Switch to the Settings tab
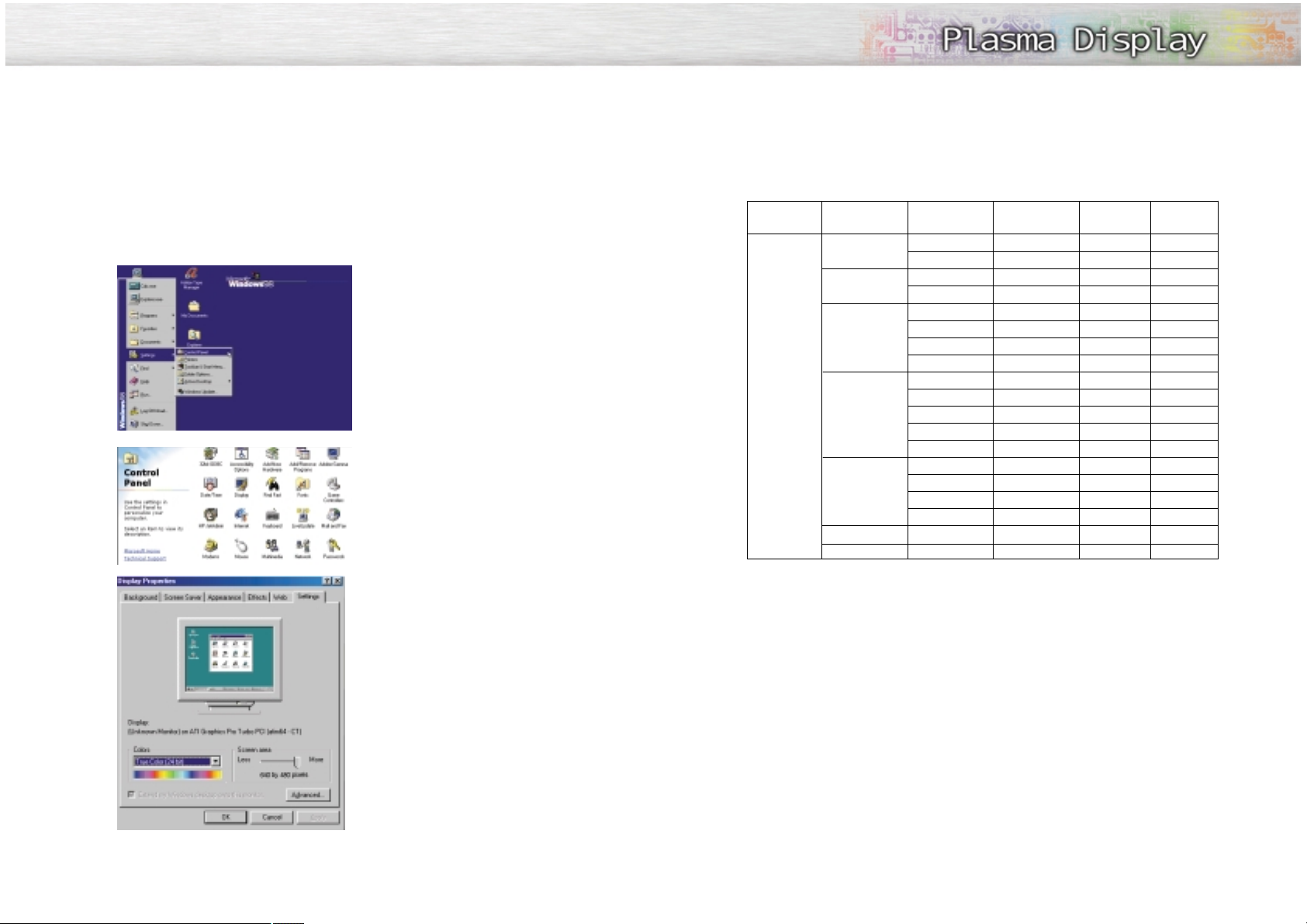Screen dimensions: 1307x924 [x=309, y=596]
